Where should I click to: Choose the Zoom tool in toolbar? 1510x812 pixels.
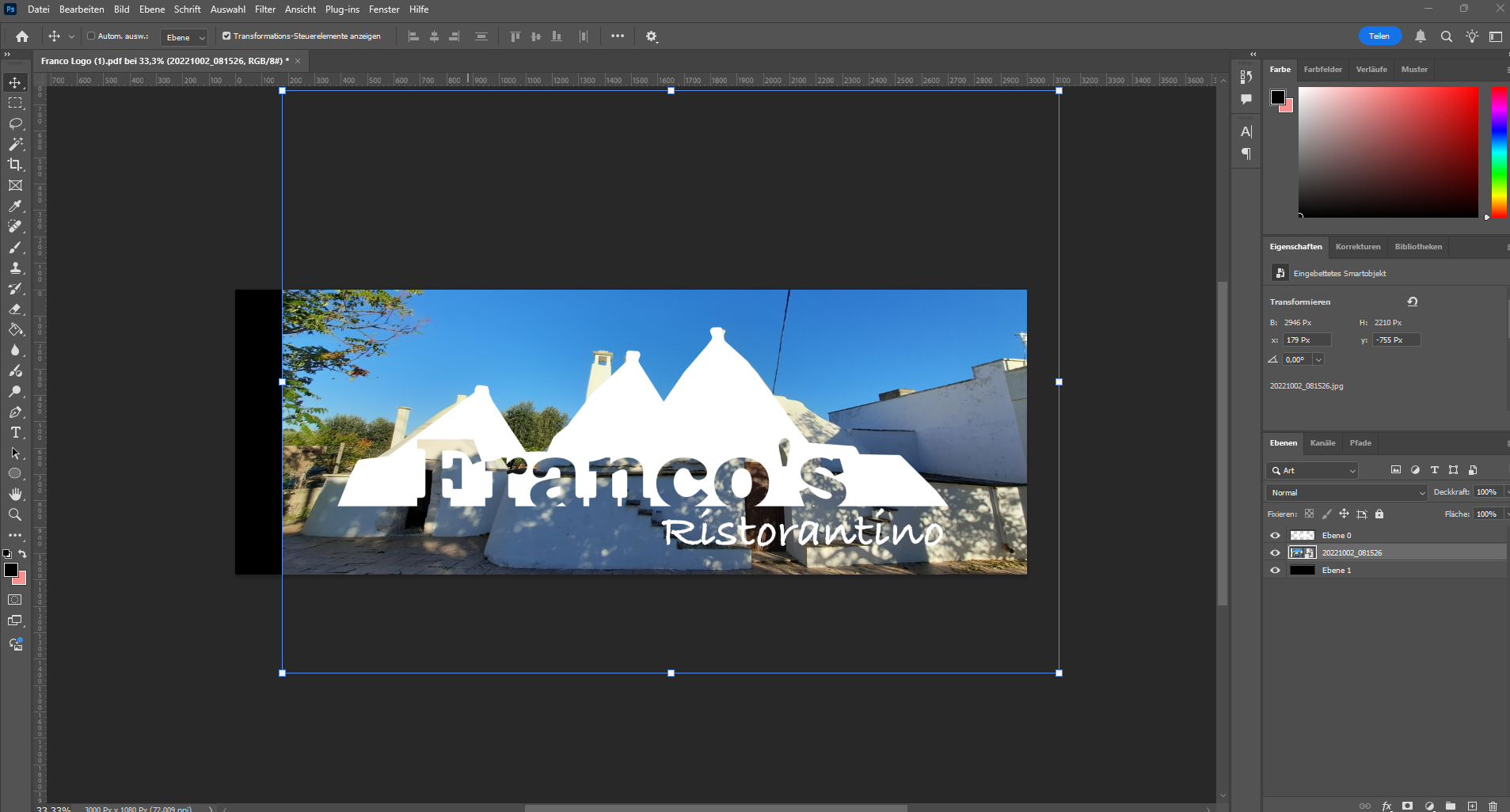[15, 514]
